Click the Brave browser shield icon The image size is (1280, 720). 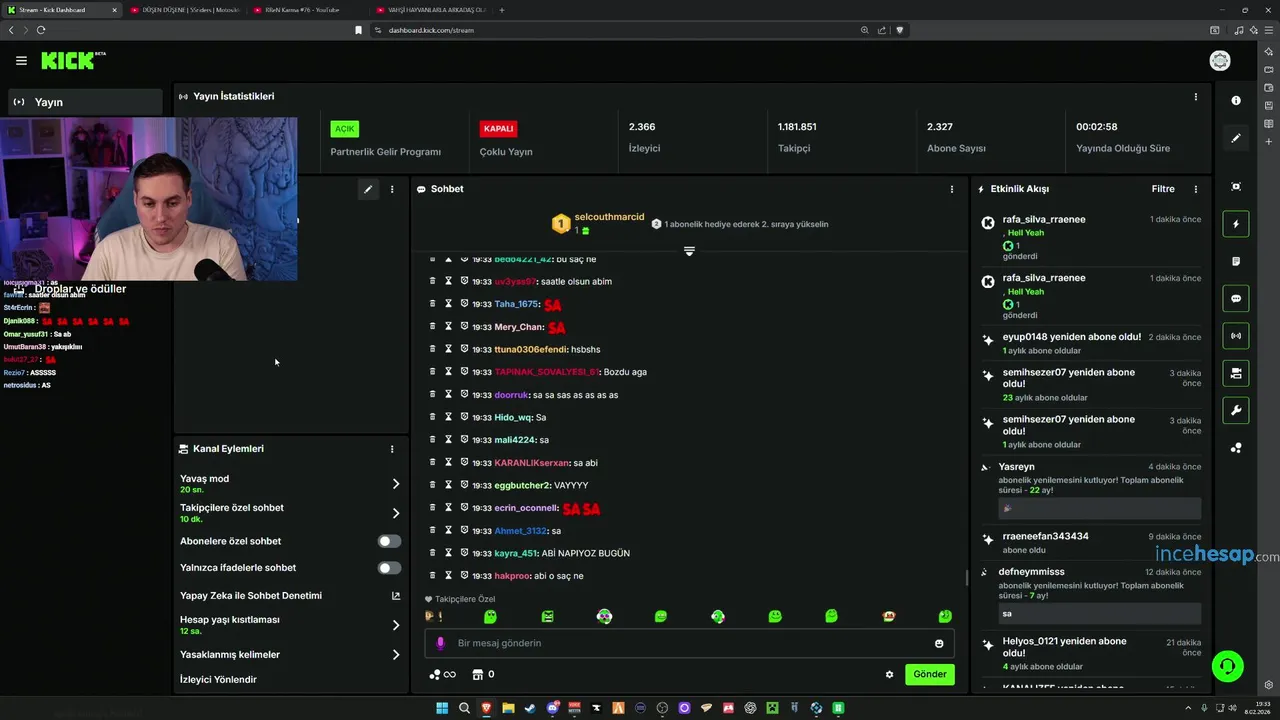point(899,30)
